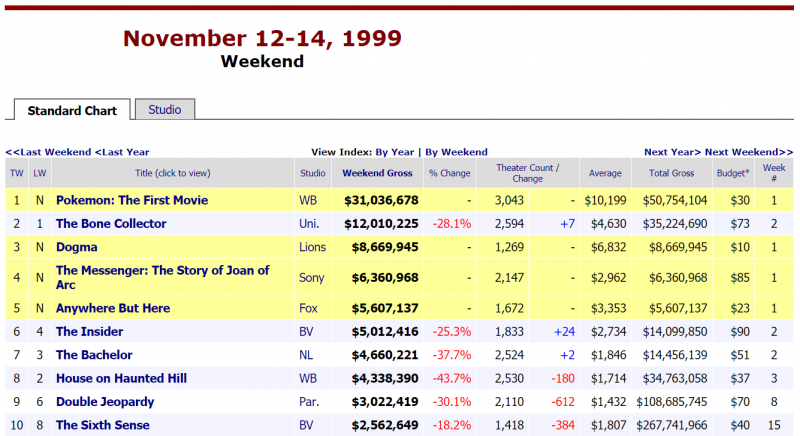Open View Index By Weekend
The height and width of the screenshot is (436, 800).
pos(456,152)
